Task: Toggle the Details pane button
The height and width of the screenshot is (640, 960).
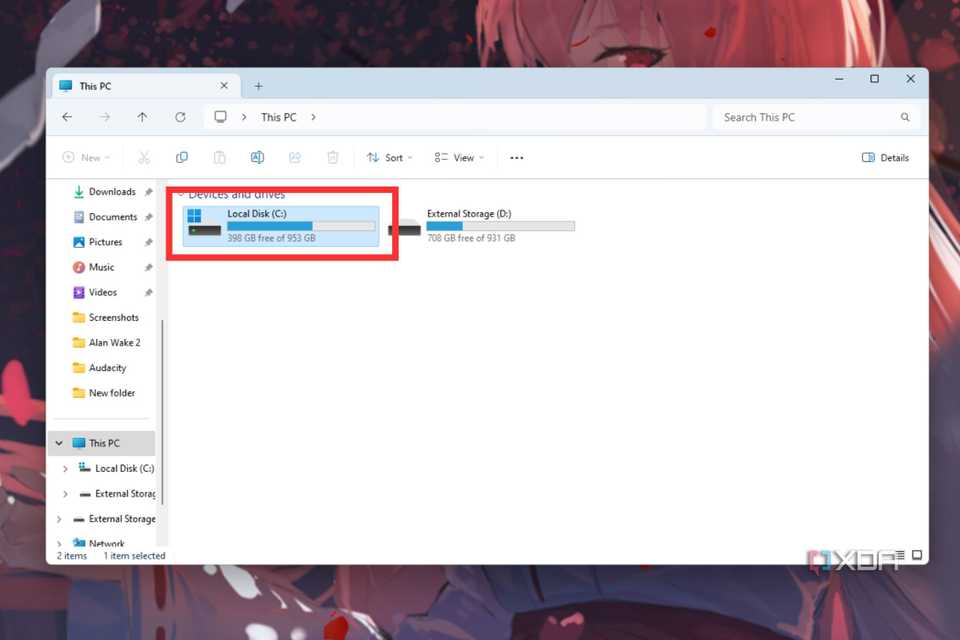Action: point(885,157)
